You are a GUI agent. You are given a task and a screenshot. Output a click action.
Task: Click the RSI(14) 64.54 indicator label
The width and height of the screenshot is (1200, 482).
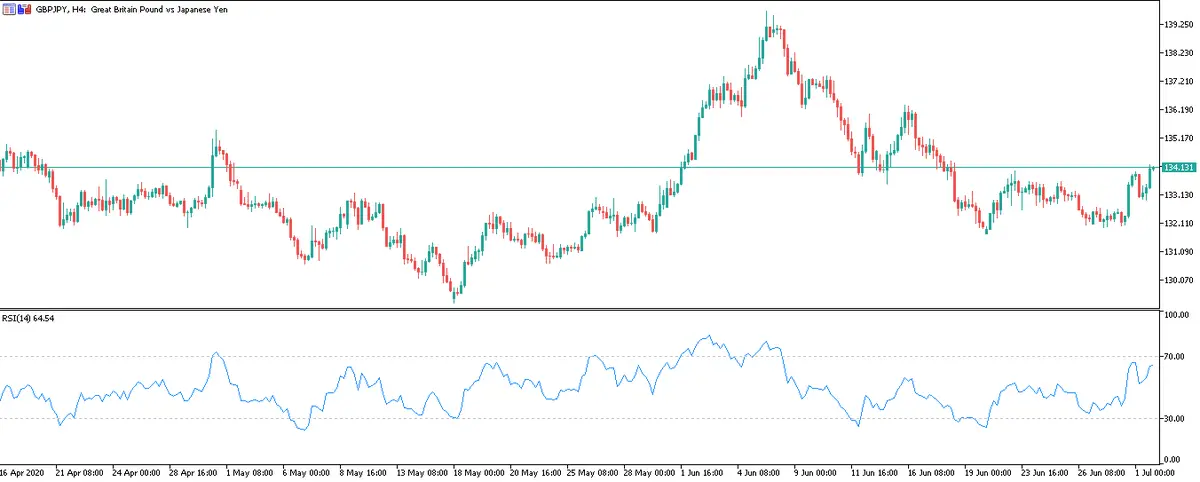pos(30,318)
